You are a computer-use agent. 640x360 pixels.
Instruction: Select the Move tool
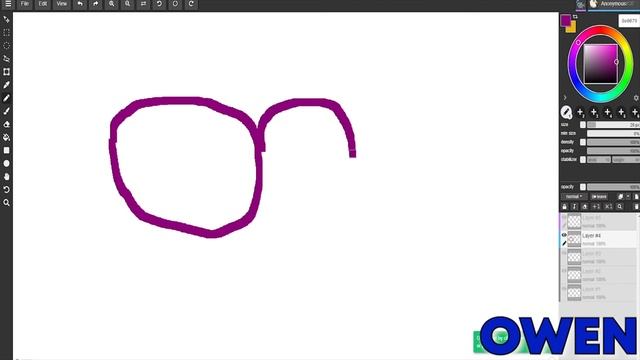point(7,19)
